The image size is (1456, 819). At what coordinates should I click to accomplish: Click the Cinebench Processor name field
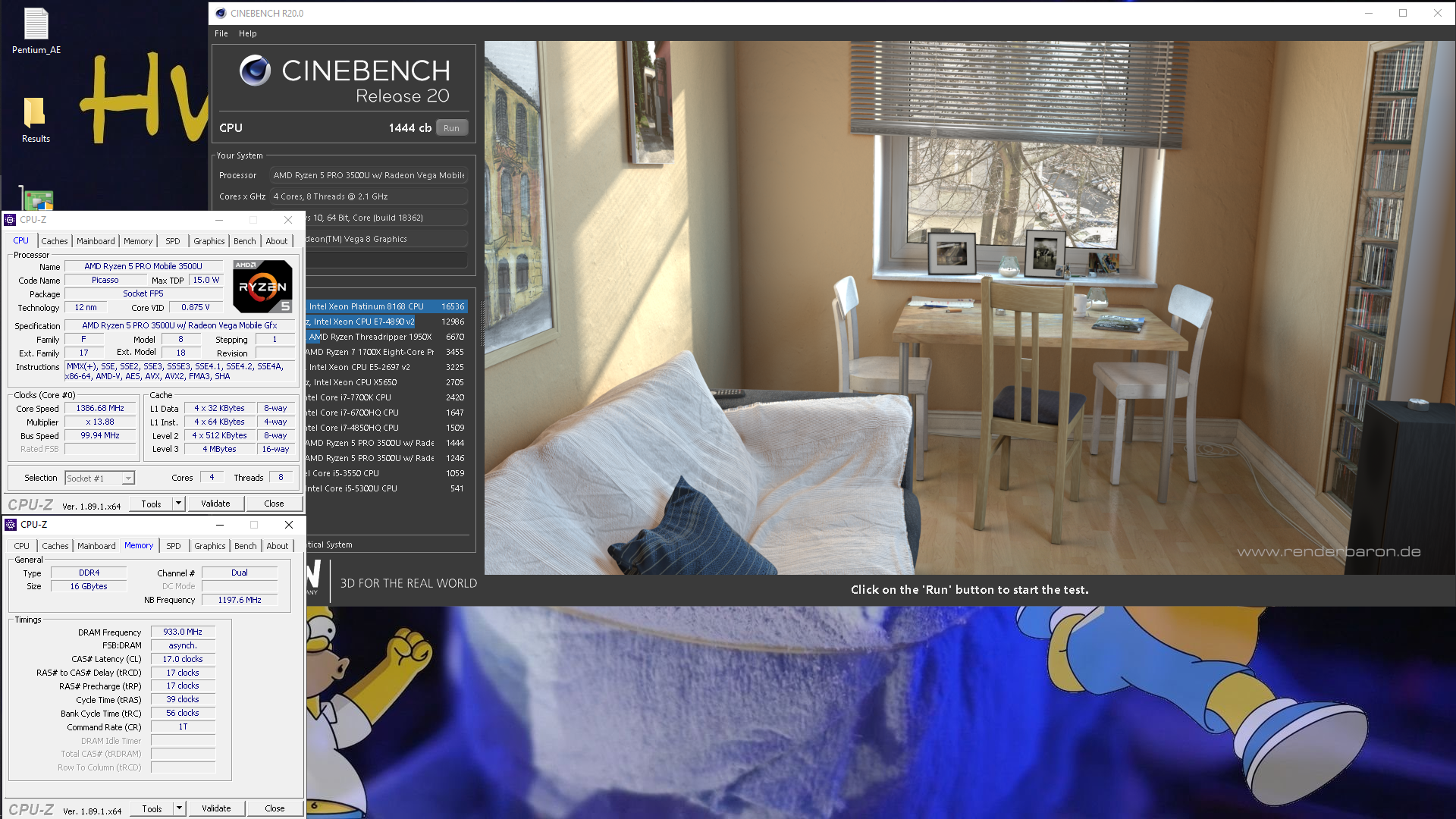(369, 175)
